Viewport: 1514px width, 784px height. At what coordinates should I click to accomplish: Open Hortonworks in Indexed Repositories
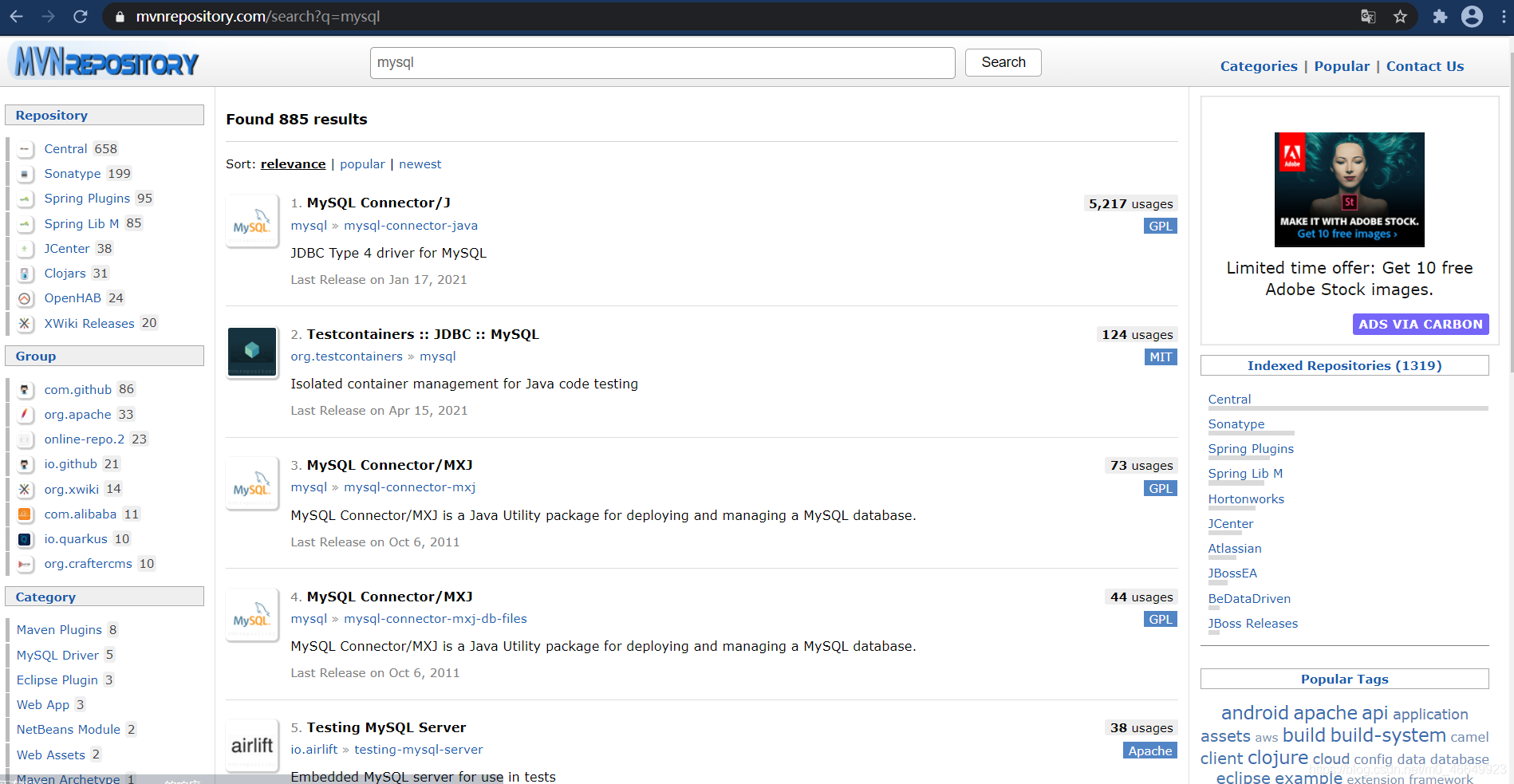pyautogui.click(x=1246, y=499)
